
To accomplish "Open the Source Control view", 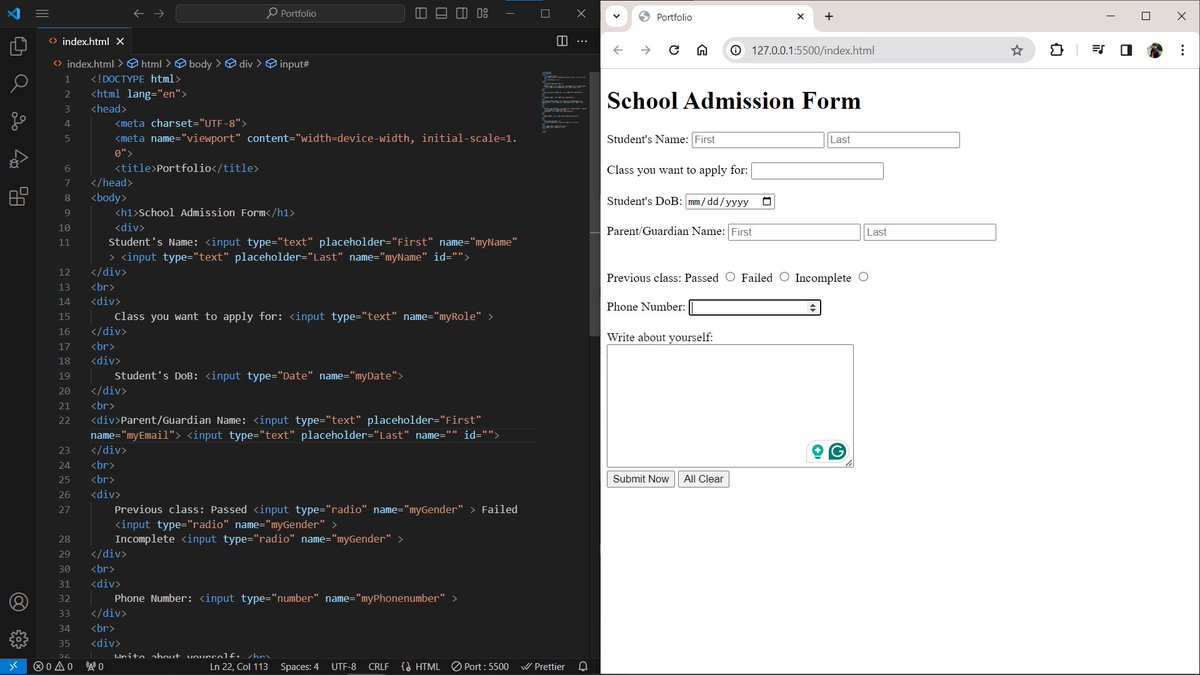I will 18,121.
